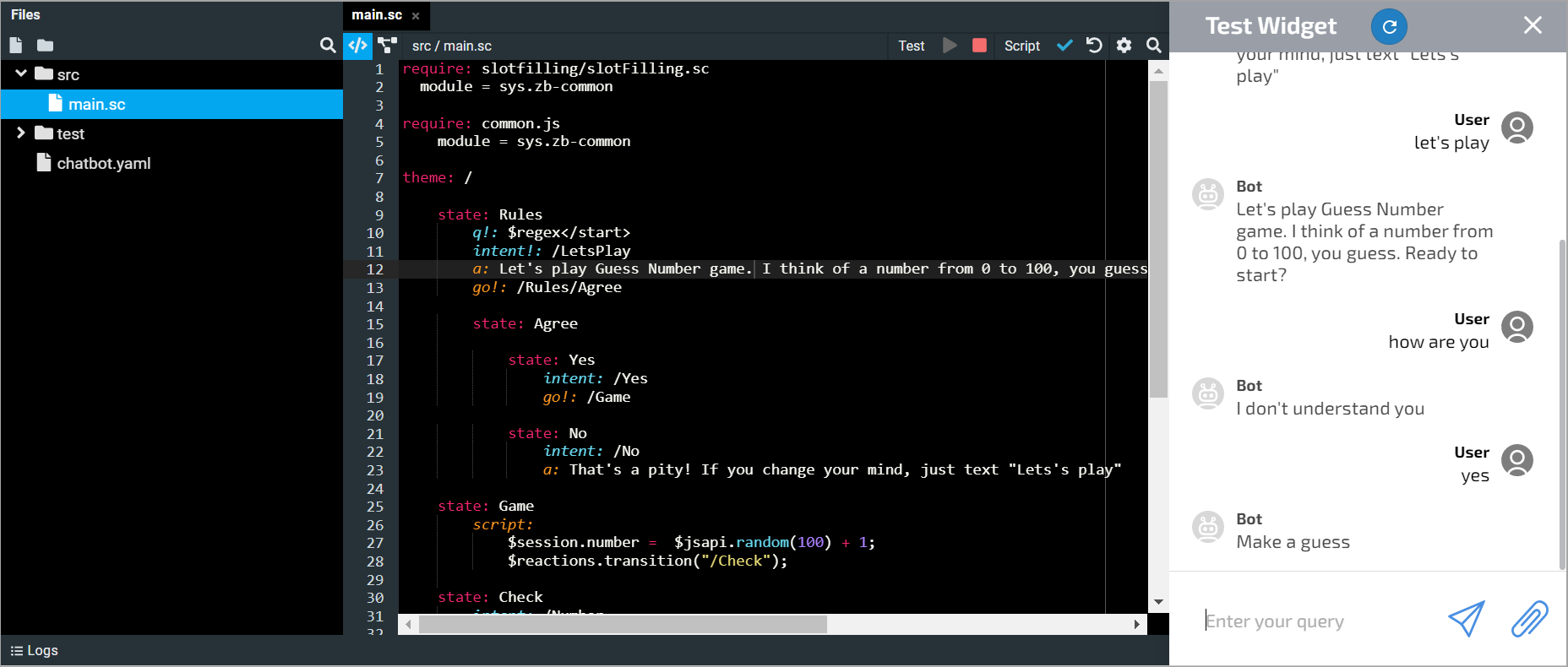
Task: Open file search in Files panel
Action: click(x=328, y=46)
